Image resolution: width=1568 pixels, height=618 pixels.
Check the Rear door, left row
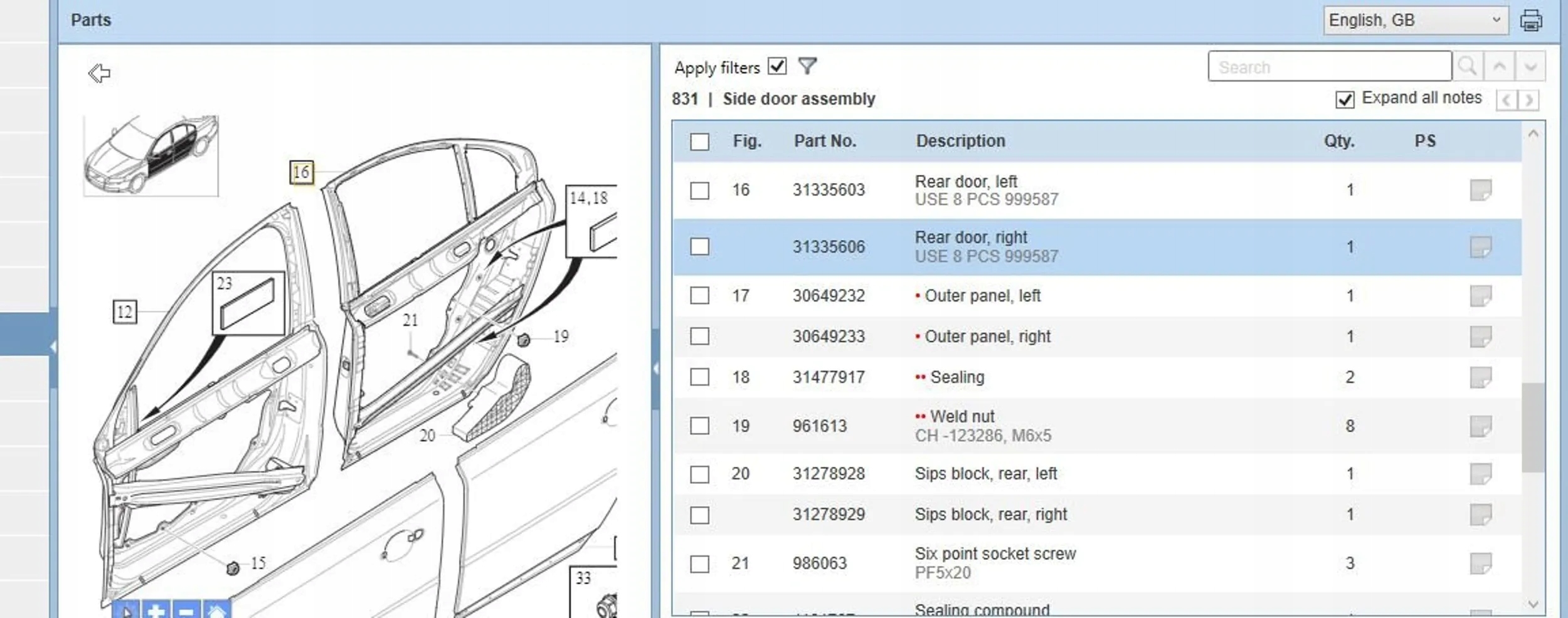click(699, 191)
